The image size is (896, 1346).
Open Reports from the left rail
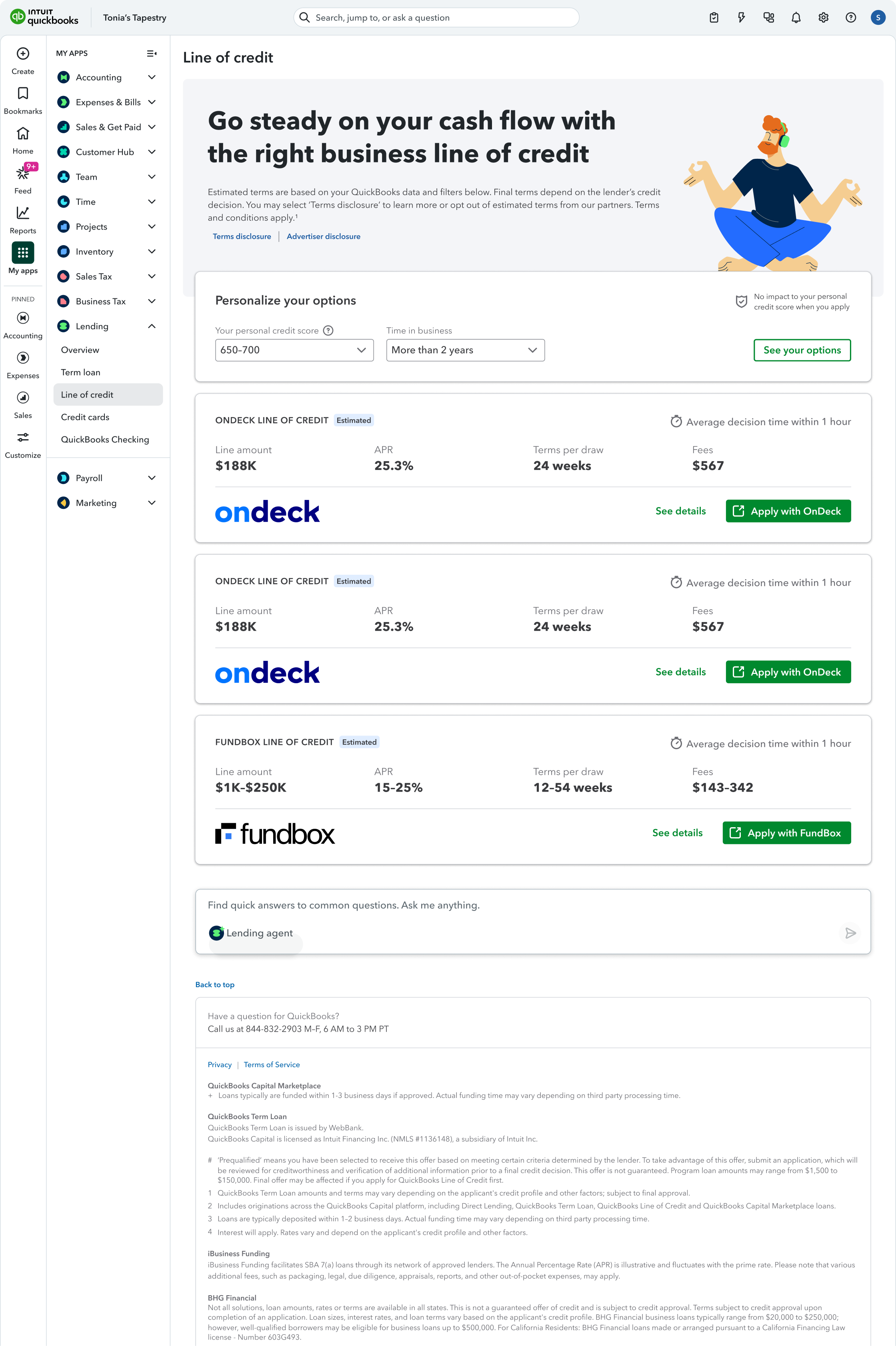point(23,213)
